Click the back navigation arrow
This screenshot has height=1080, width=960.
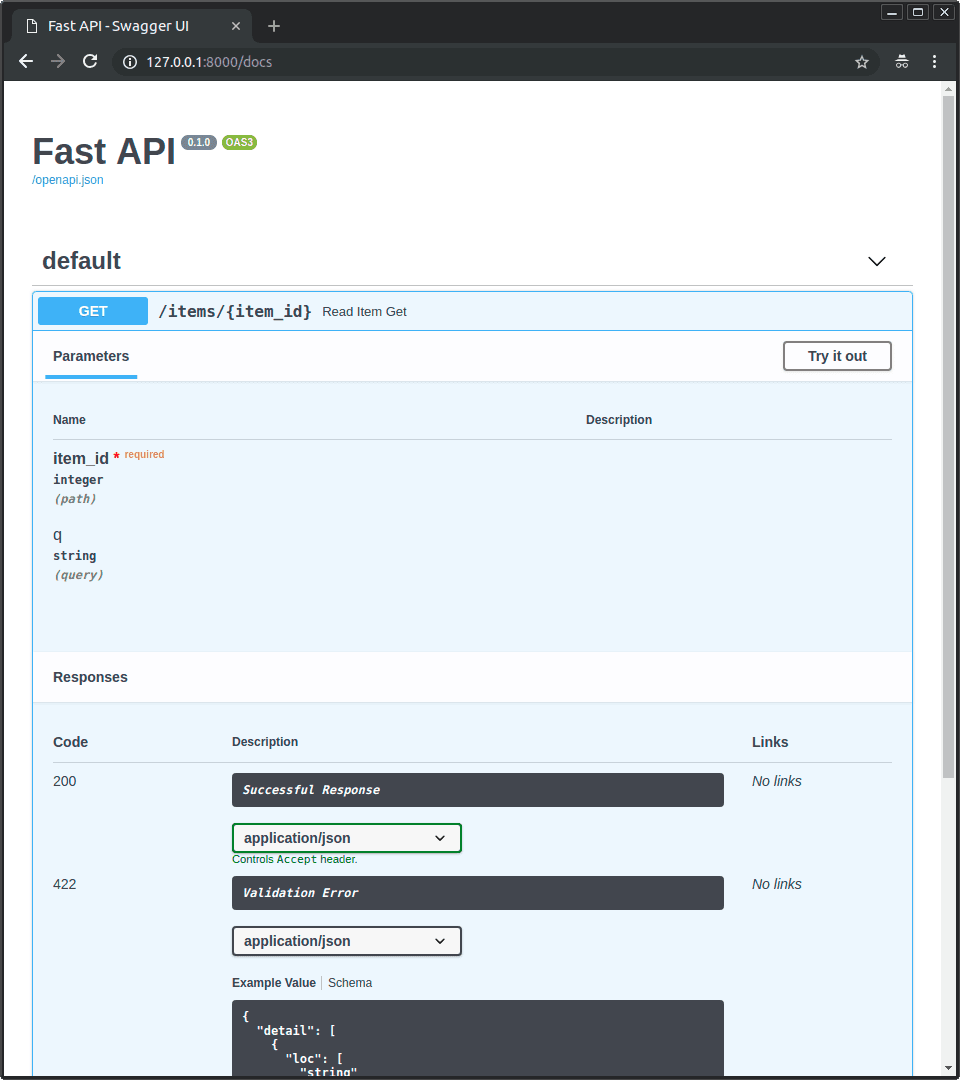[x=25, y=61]
